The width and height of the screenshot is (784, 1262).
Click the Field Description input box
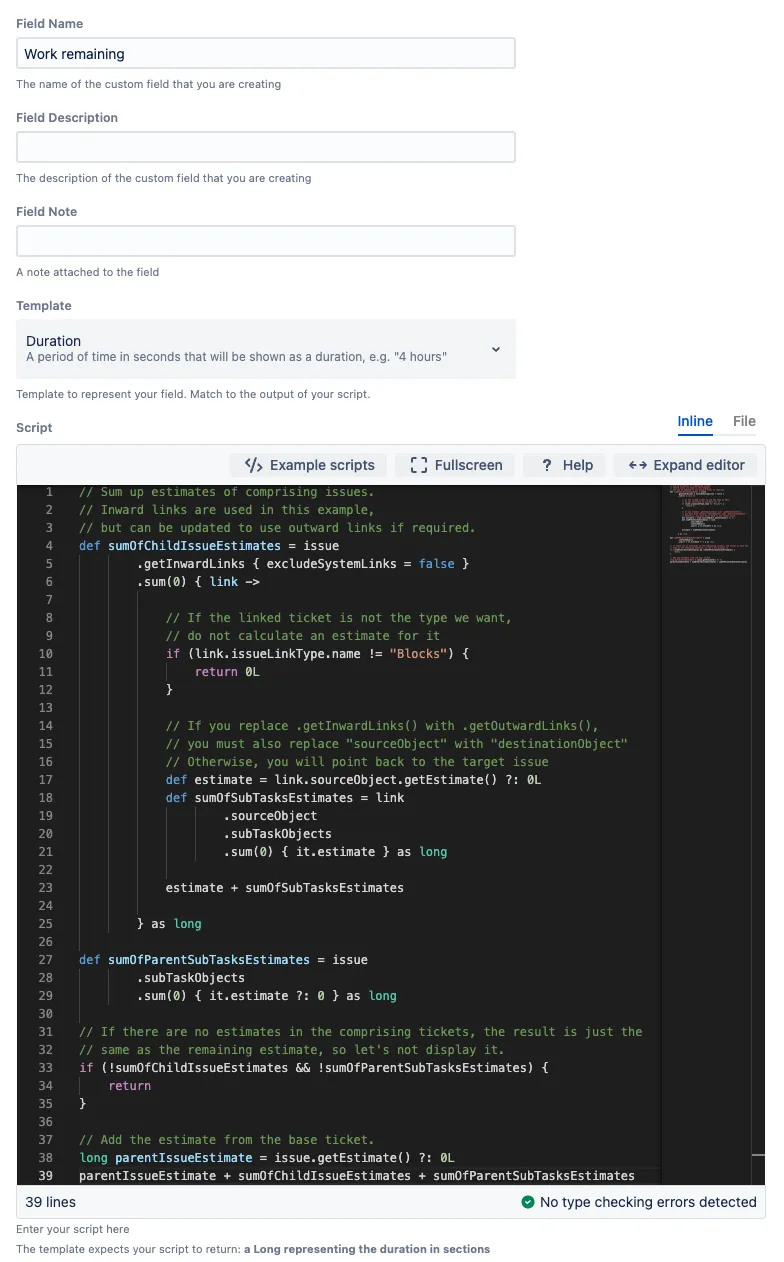click(266, 147)
